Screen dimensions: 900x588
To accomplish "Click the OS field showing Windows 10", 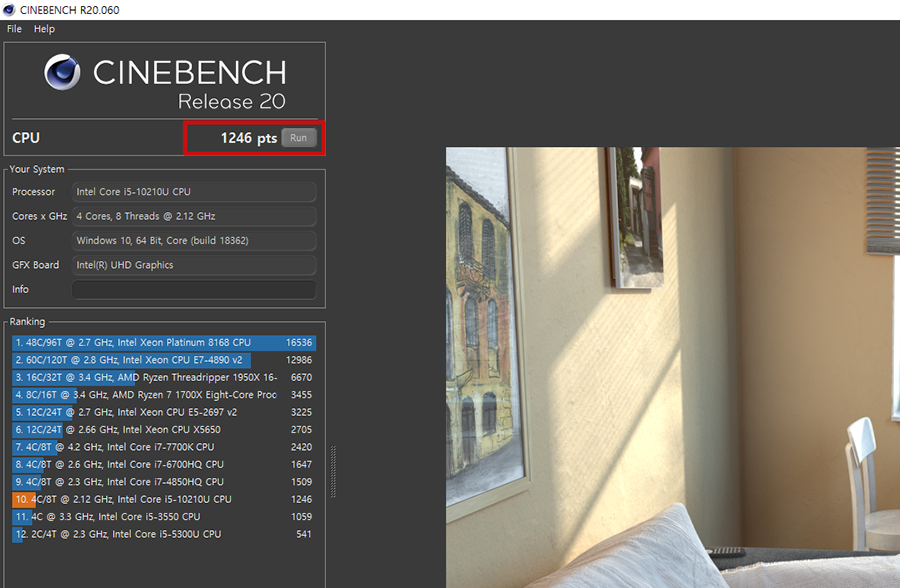I will (194, 241).
